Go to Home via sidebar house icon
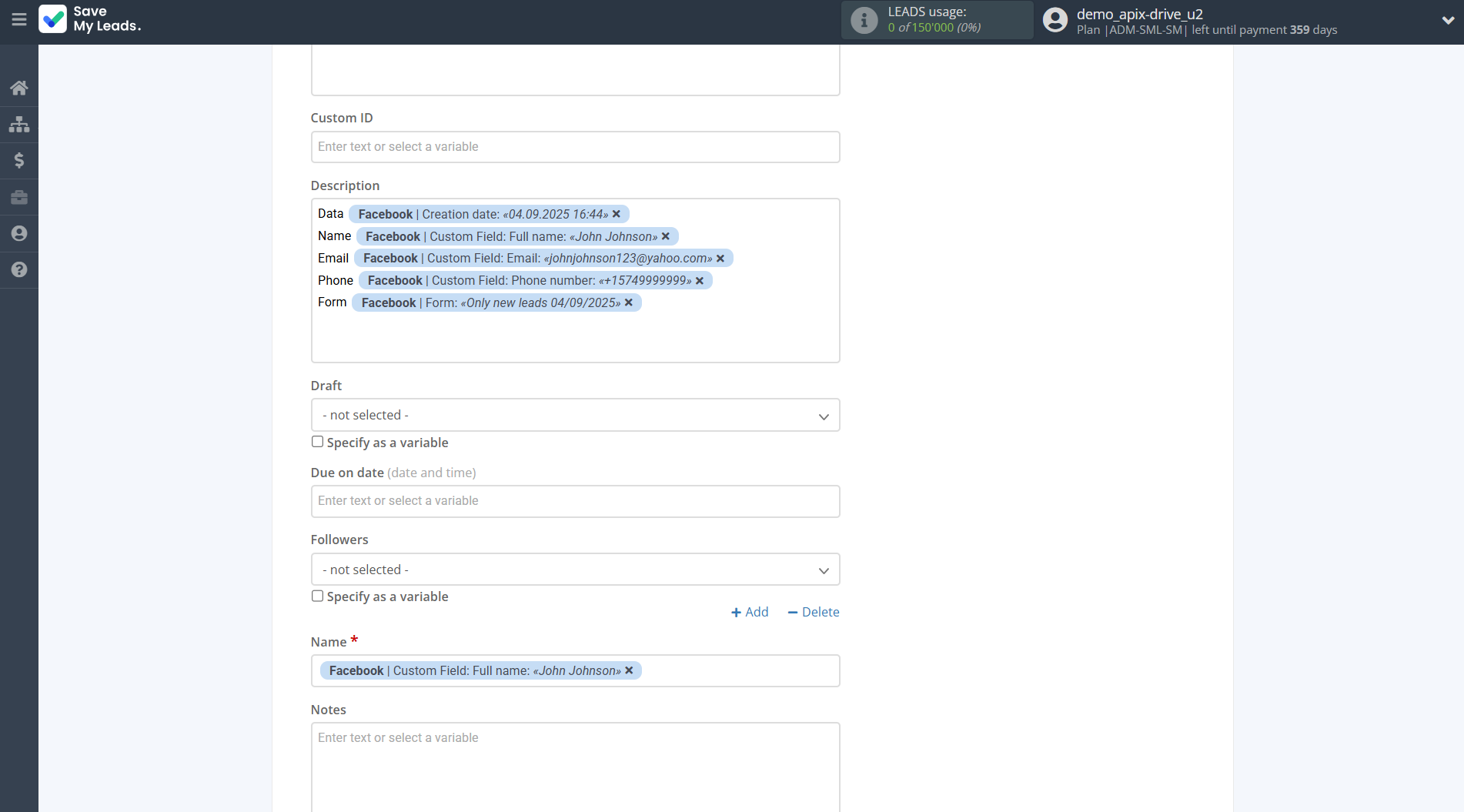1464x812 pixels. click(x=19, y=88)
